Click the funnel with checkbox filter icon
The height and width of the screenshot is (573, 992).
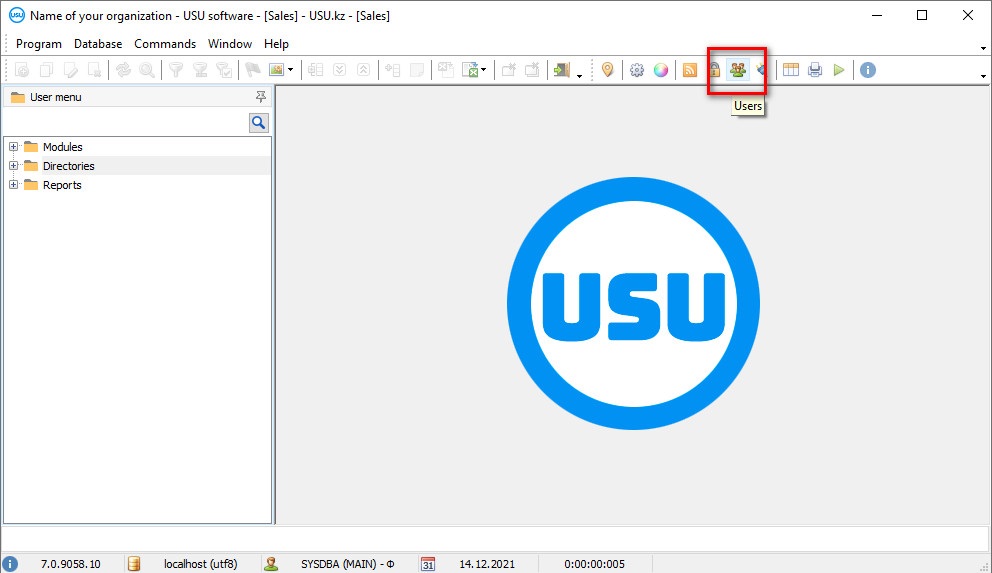click(x=225, y=70)
